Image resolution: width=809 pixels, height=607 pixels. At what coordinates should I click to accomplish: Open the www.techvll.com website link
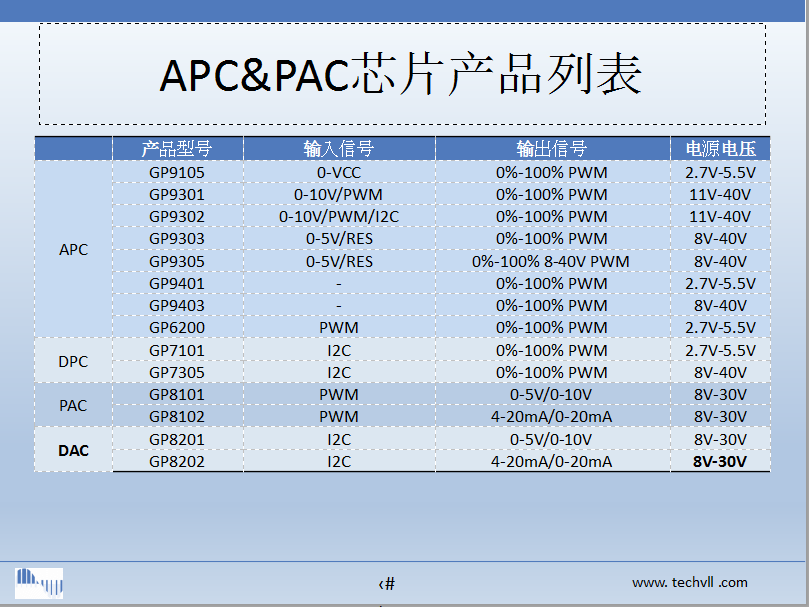click(x=689, y=582)
